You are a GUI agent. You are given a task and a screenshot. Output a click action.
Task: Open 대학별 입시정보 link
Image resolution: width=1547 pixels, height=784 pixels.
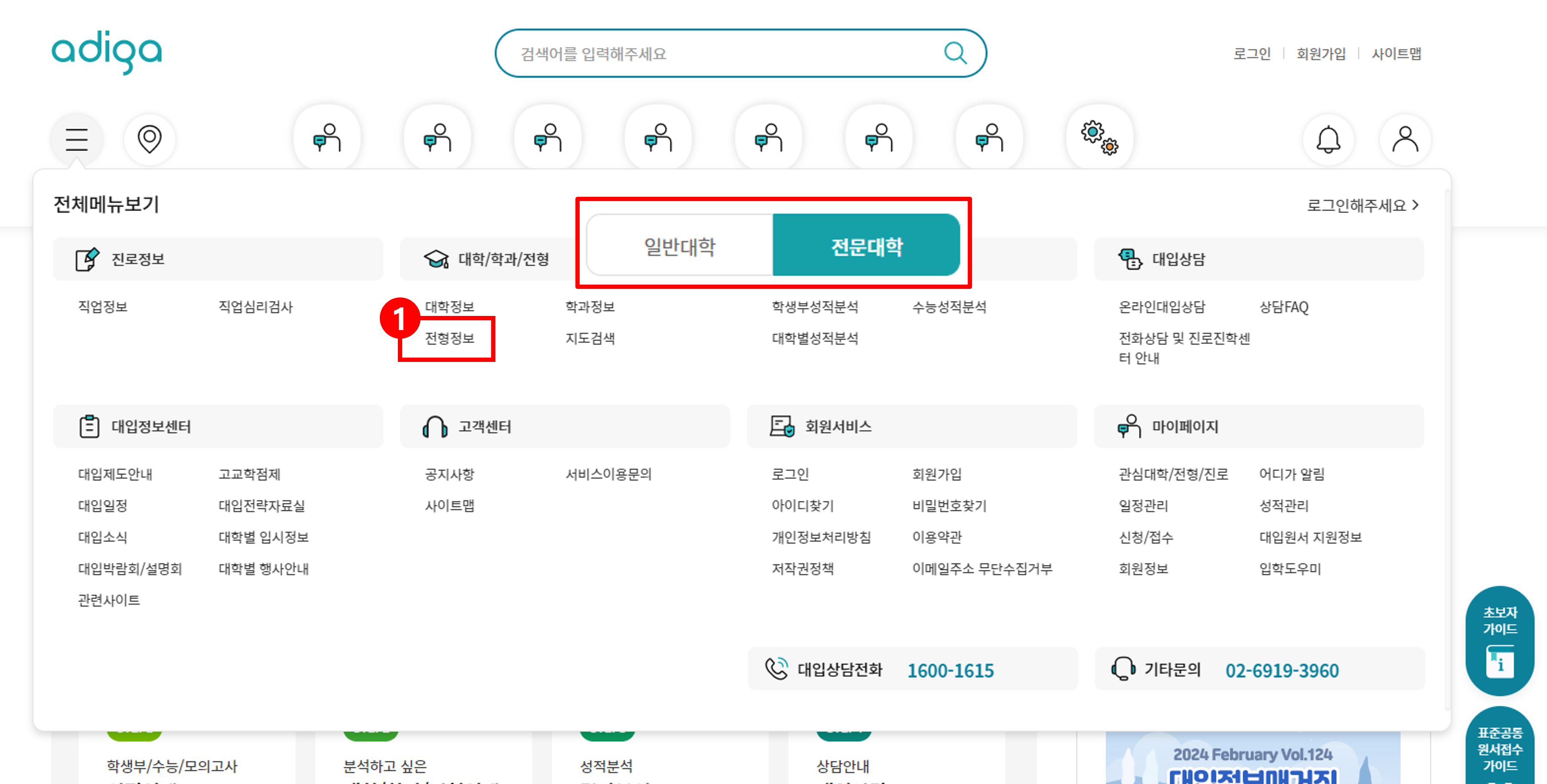click(264, 537)
